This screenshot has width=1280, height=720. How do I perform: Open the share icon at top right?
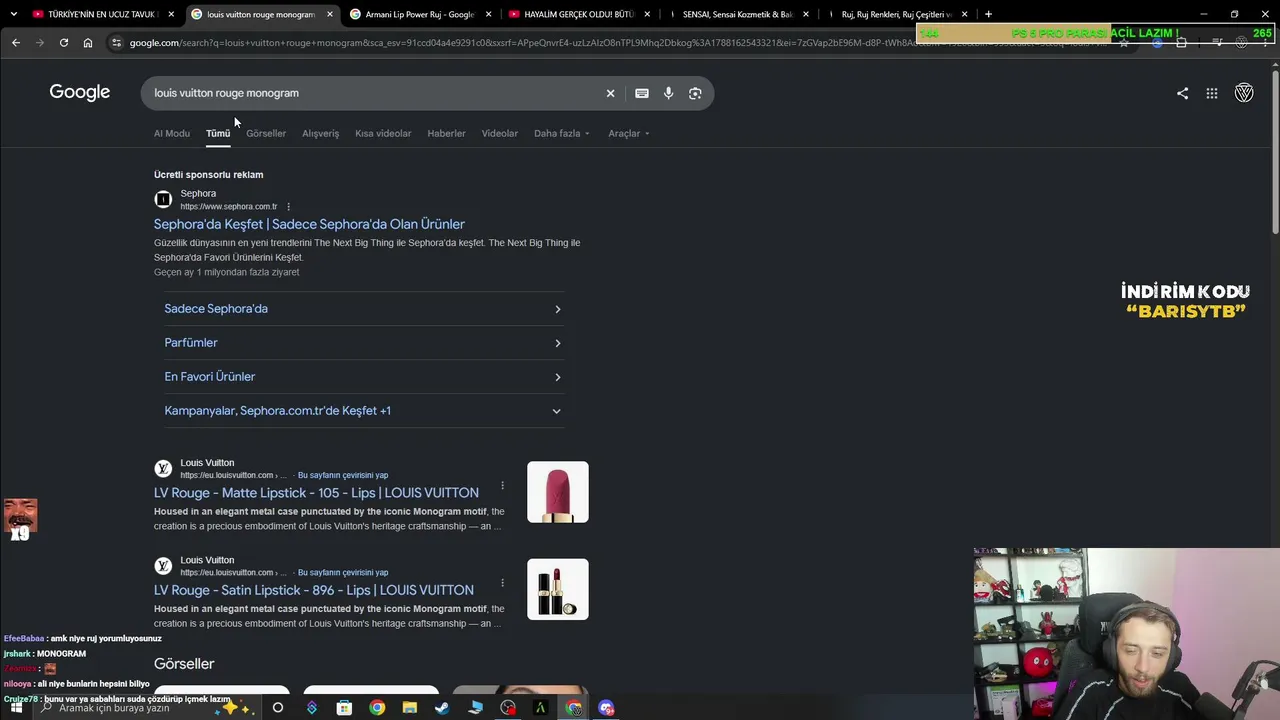click(x=1182, y=93)
